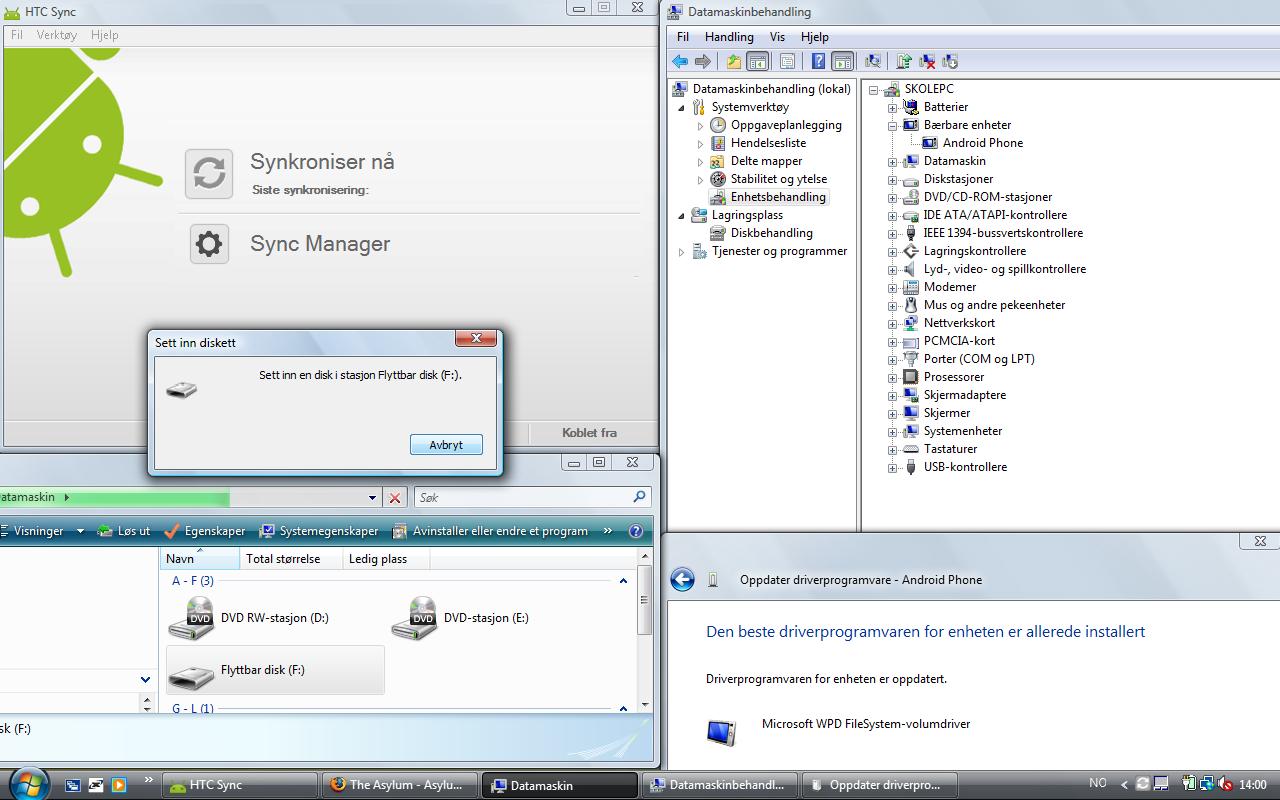Toggle the show/hide console tree toolbar button
Screen dimensions: 1280x800
click(x=758, y=62)
